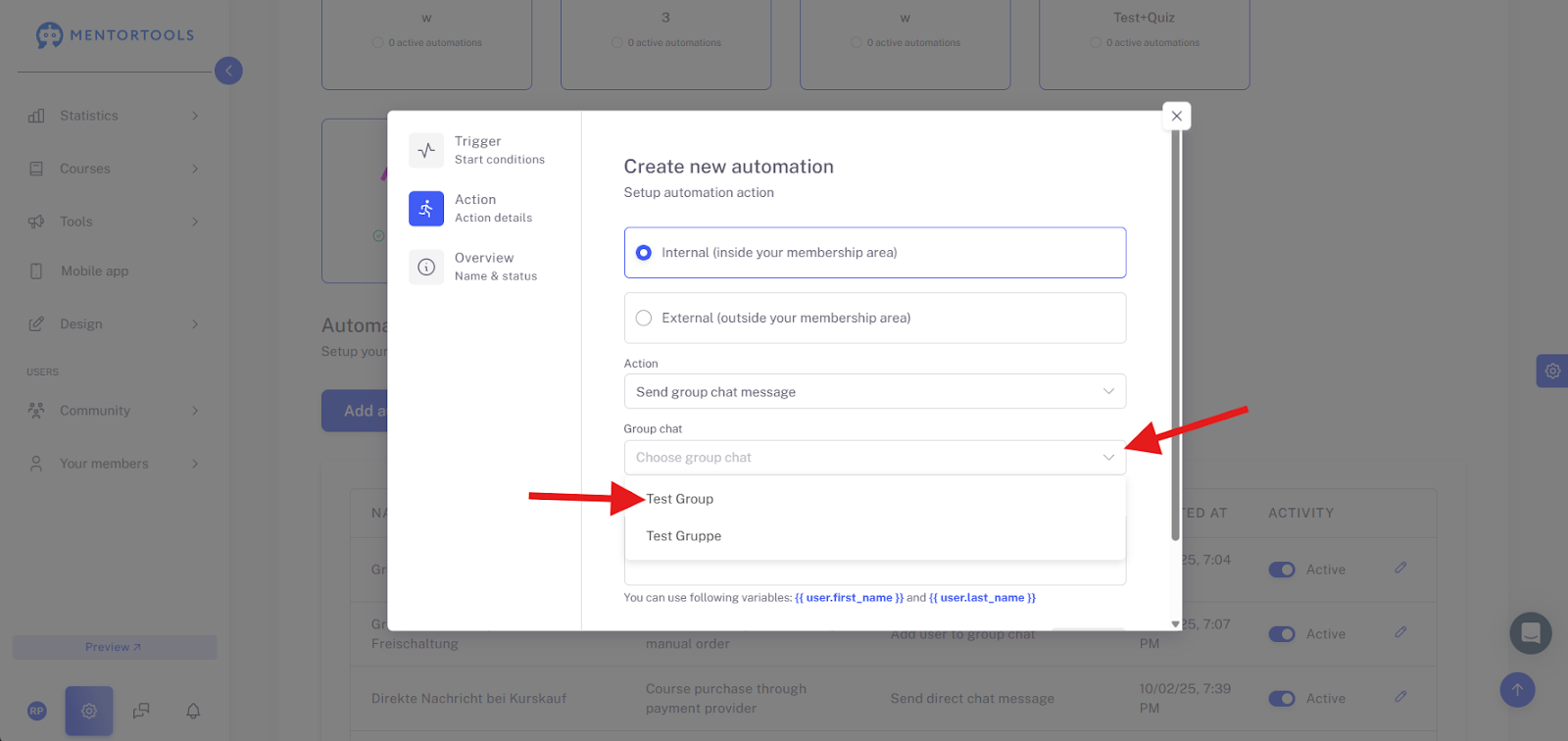The image size is (1568, 741).
Task: Expand the Your members menu chevron
Action: coord(195,464)
